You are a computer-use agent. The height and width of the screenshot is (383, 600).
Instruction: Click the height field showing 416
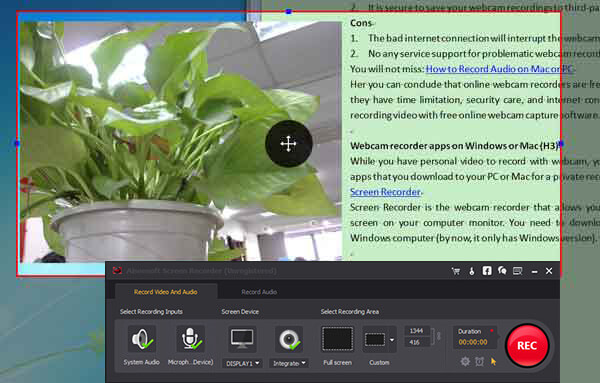point(417,342)
